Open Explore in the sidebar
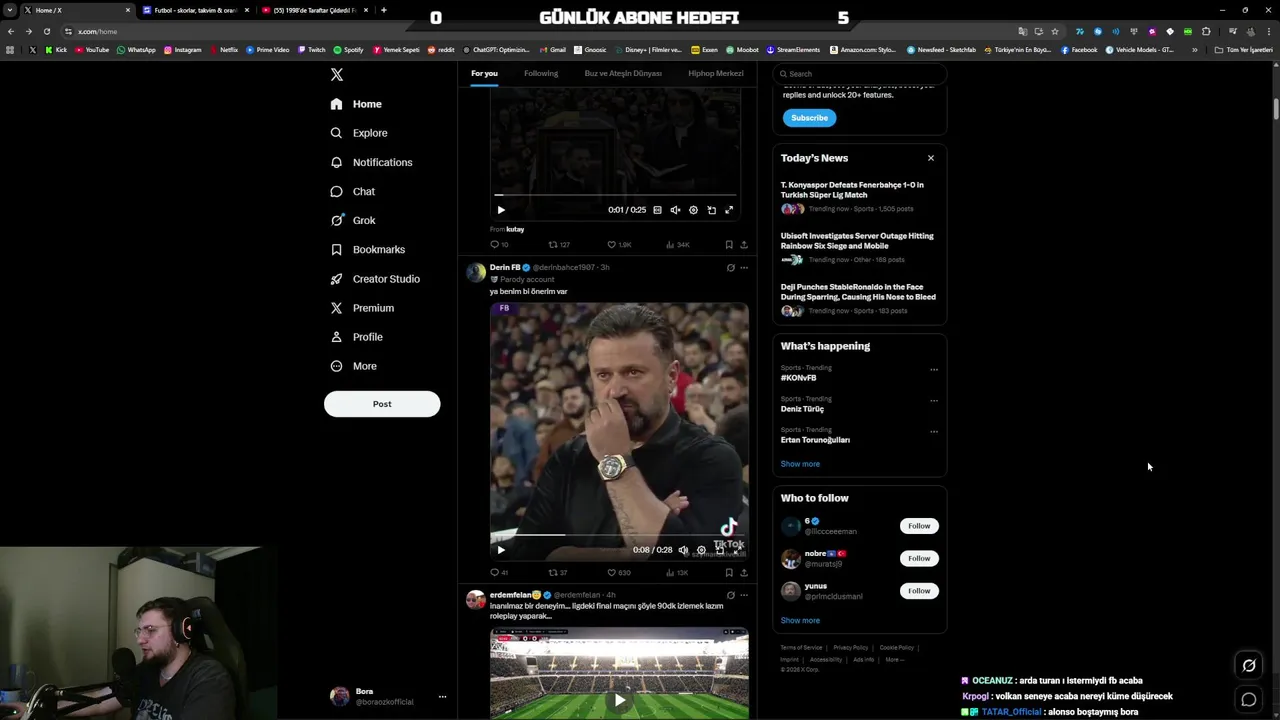 pos(359,133)
